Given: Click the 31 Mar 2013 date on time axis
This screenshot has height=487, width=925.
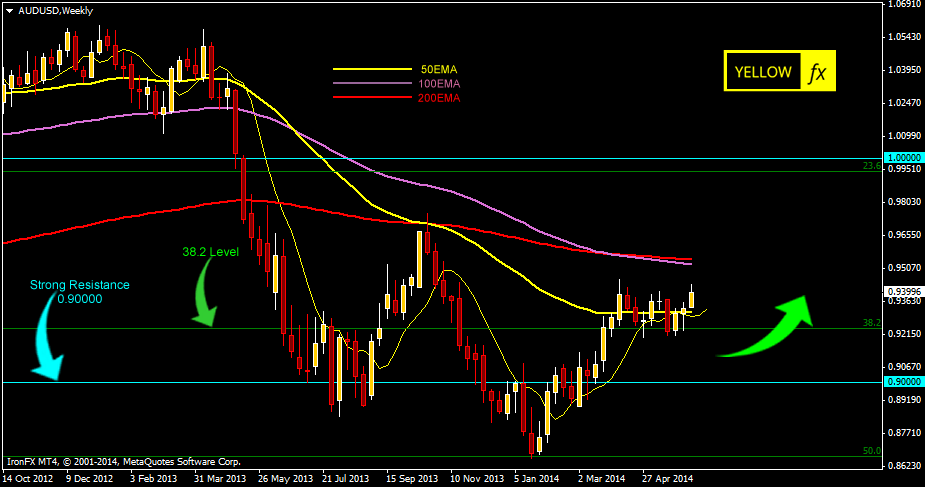Looking at the screenshot, I should coord(219,478).
